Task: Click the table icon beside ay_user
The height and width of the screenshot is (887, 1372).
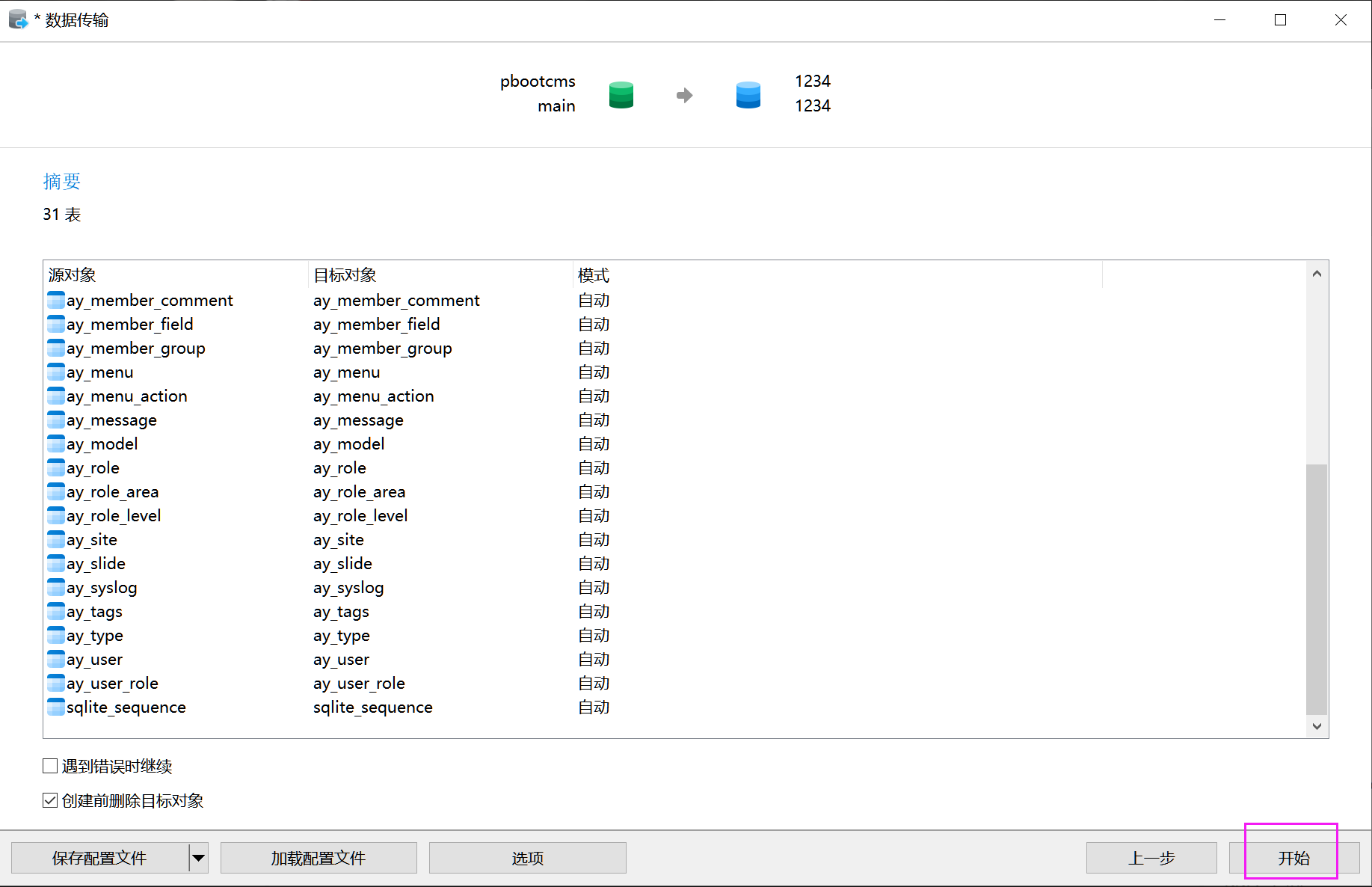Action: pyautogui.click(x=55, y=659)
